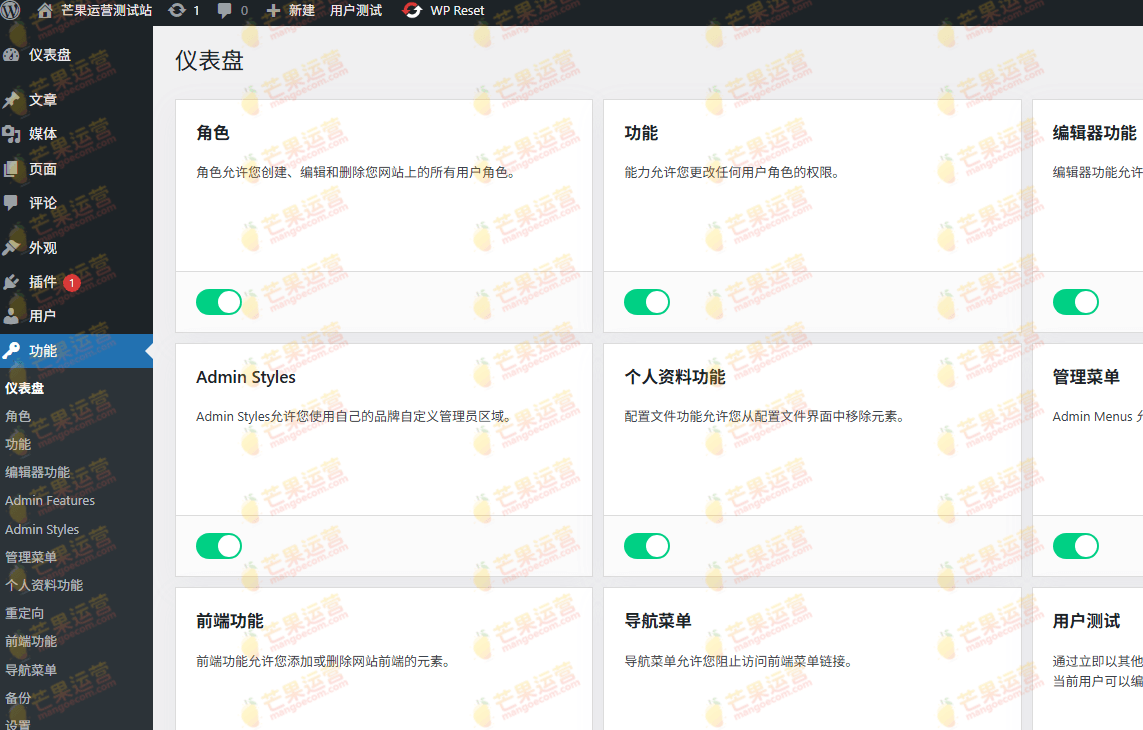Click the 导航菜单 card heading
Image resolution: width=1143 pixels, height=730 pixels.
pos(658,621)
